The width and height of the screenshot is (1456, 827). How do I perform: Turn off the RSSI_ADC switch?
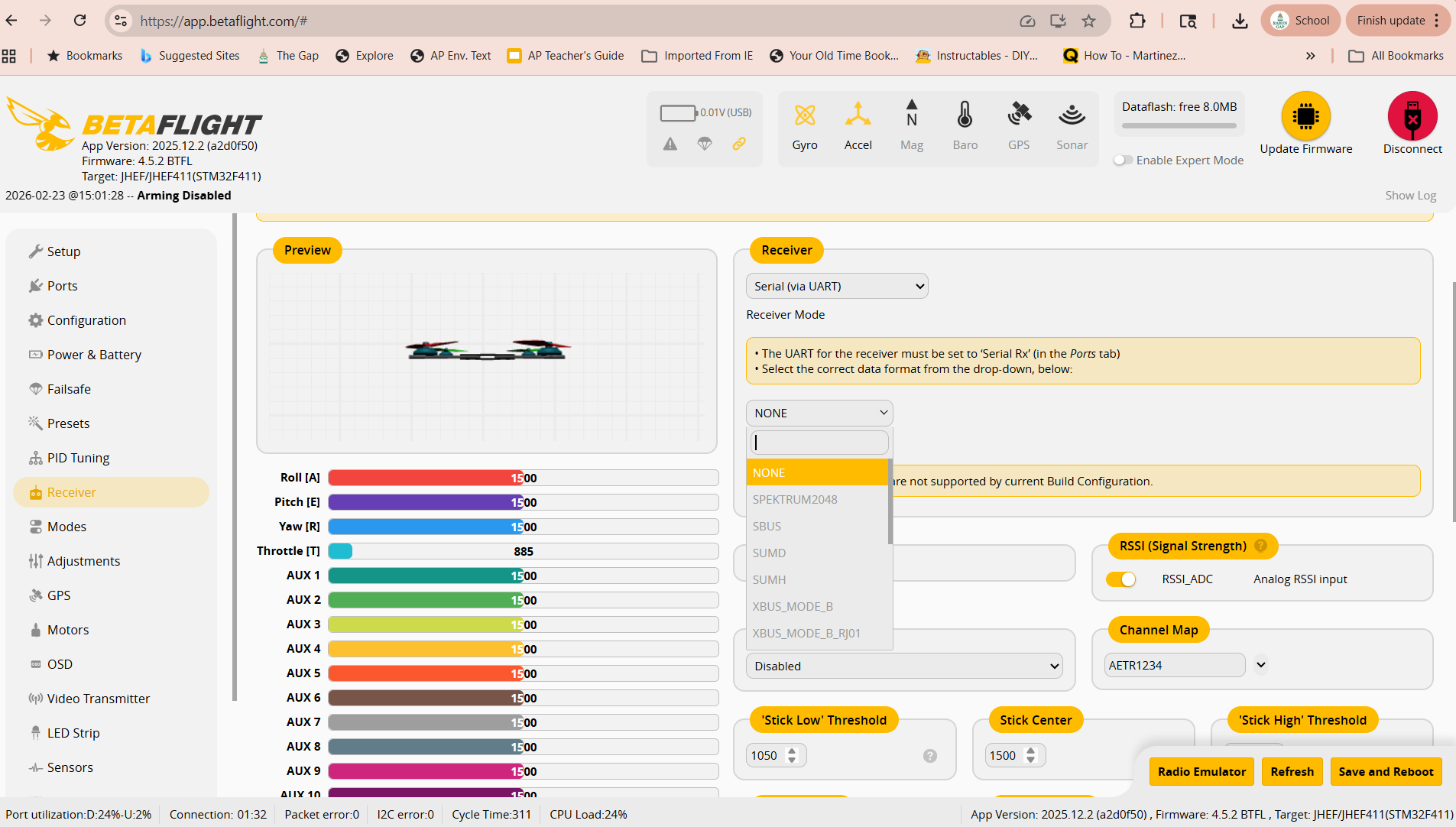(1120, 579)
